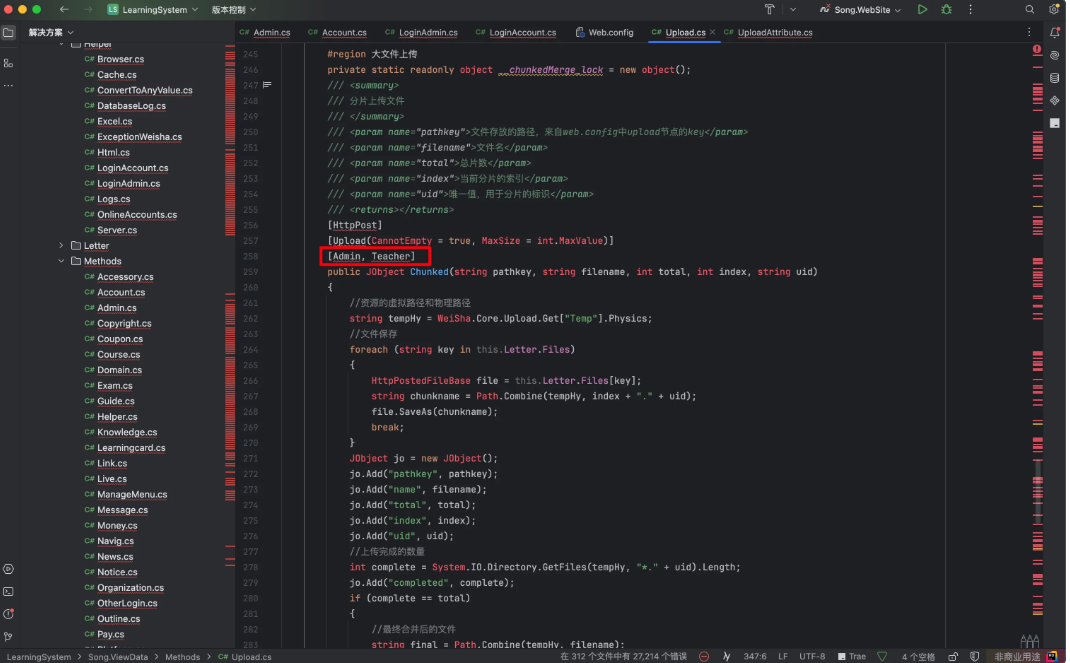Image resolution: width=1070 pixels, height=663 pixels.
Task: Toggle the Explorer folder tool window
Action: click(x=8, y=32)
